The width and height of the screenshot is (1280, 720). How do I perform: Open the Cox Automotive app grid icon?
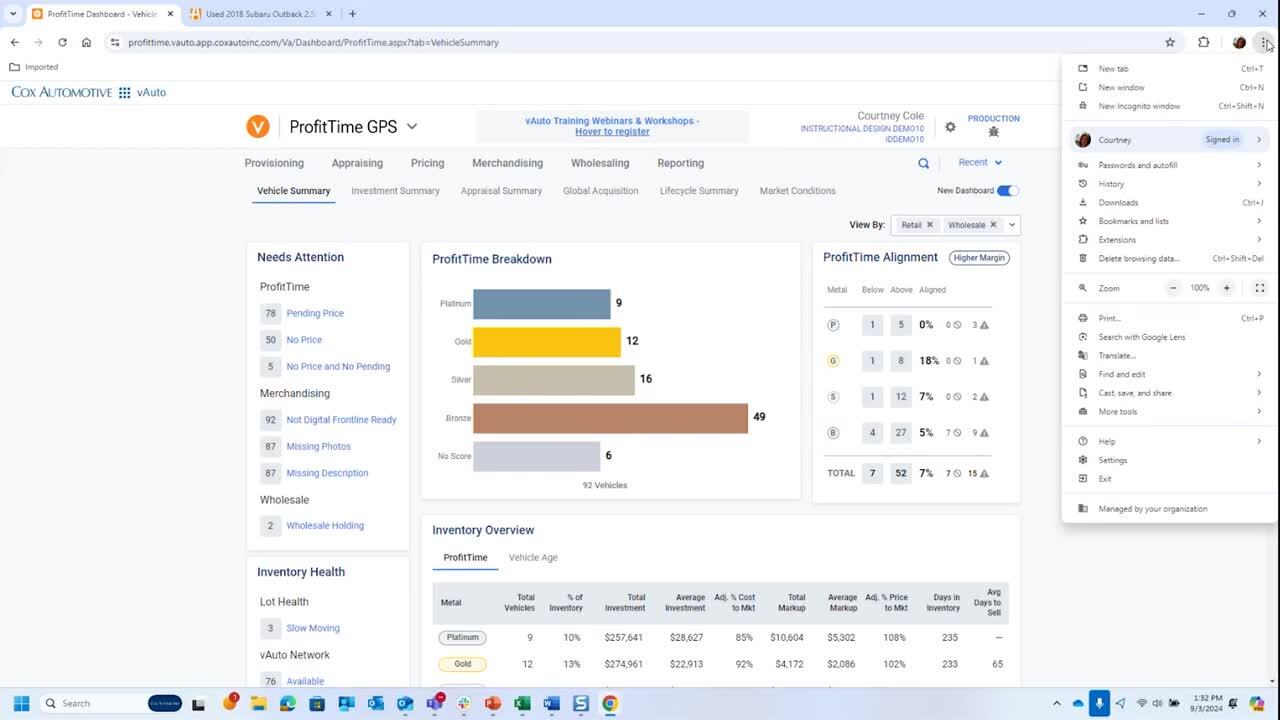(x=125, y=92)
